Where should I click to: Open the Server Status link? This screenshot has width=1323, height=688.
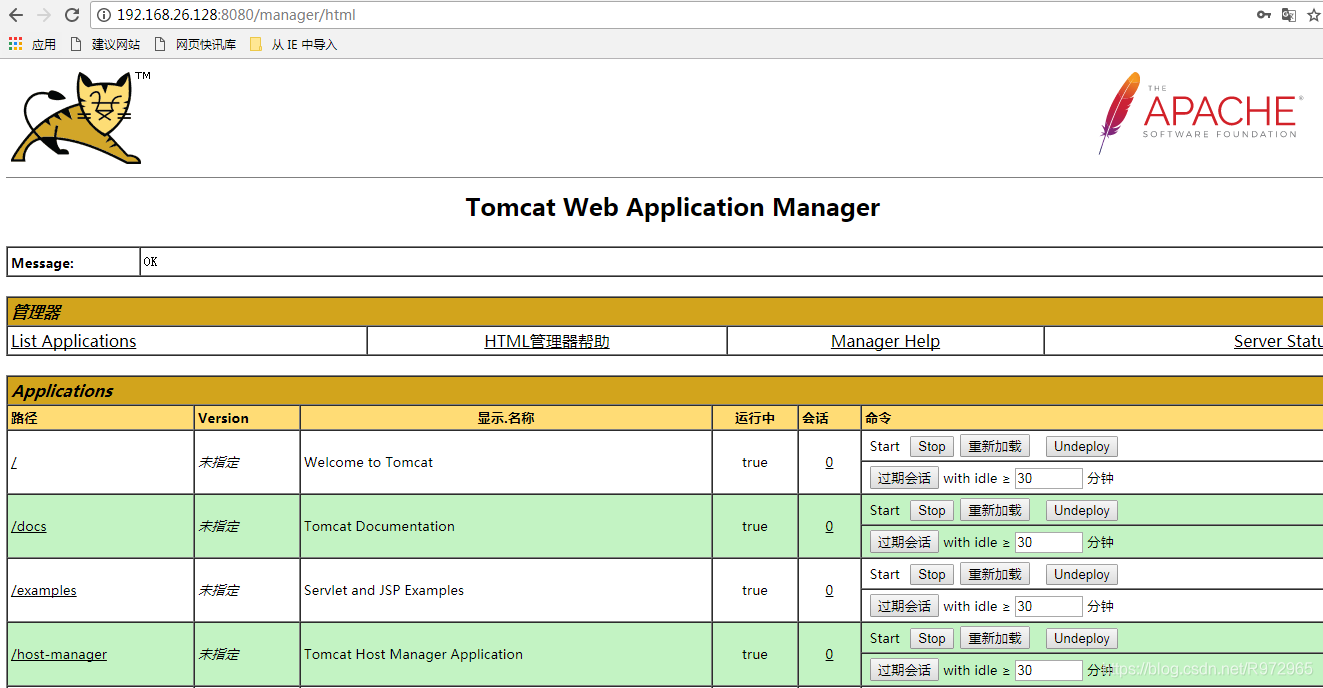coord(1278,341)
